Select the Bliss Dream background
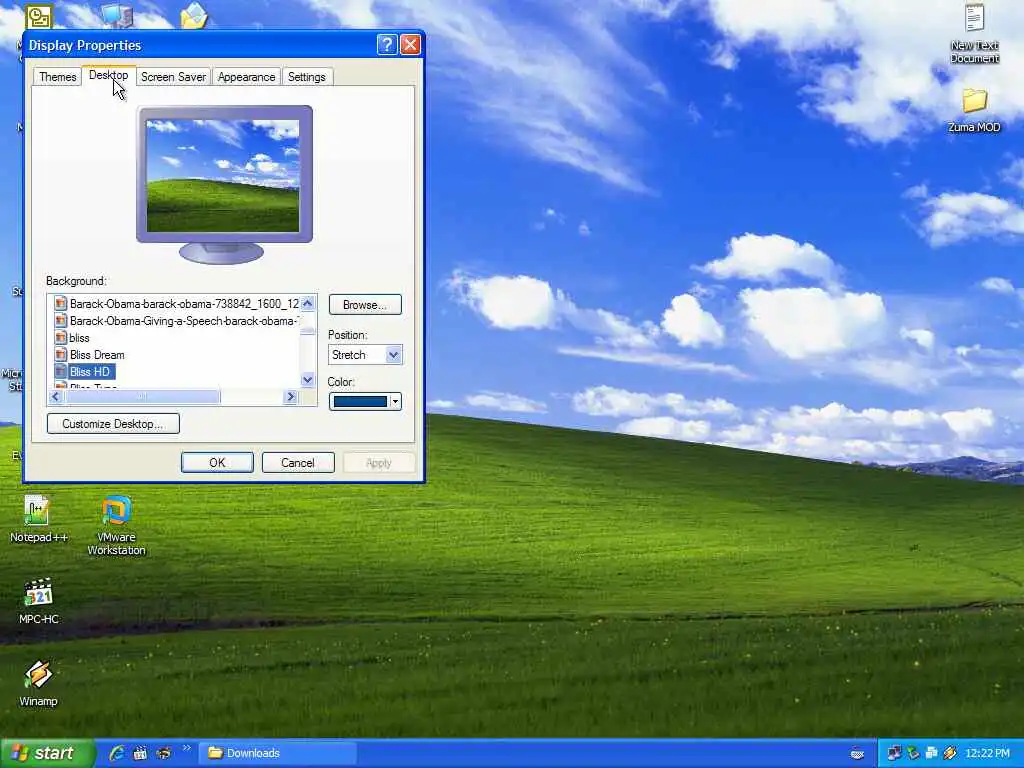This screenshot has width=1024, height=768. point(89,355)
